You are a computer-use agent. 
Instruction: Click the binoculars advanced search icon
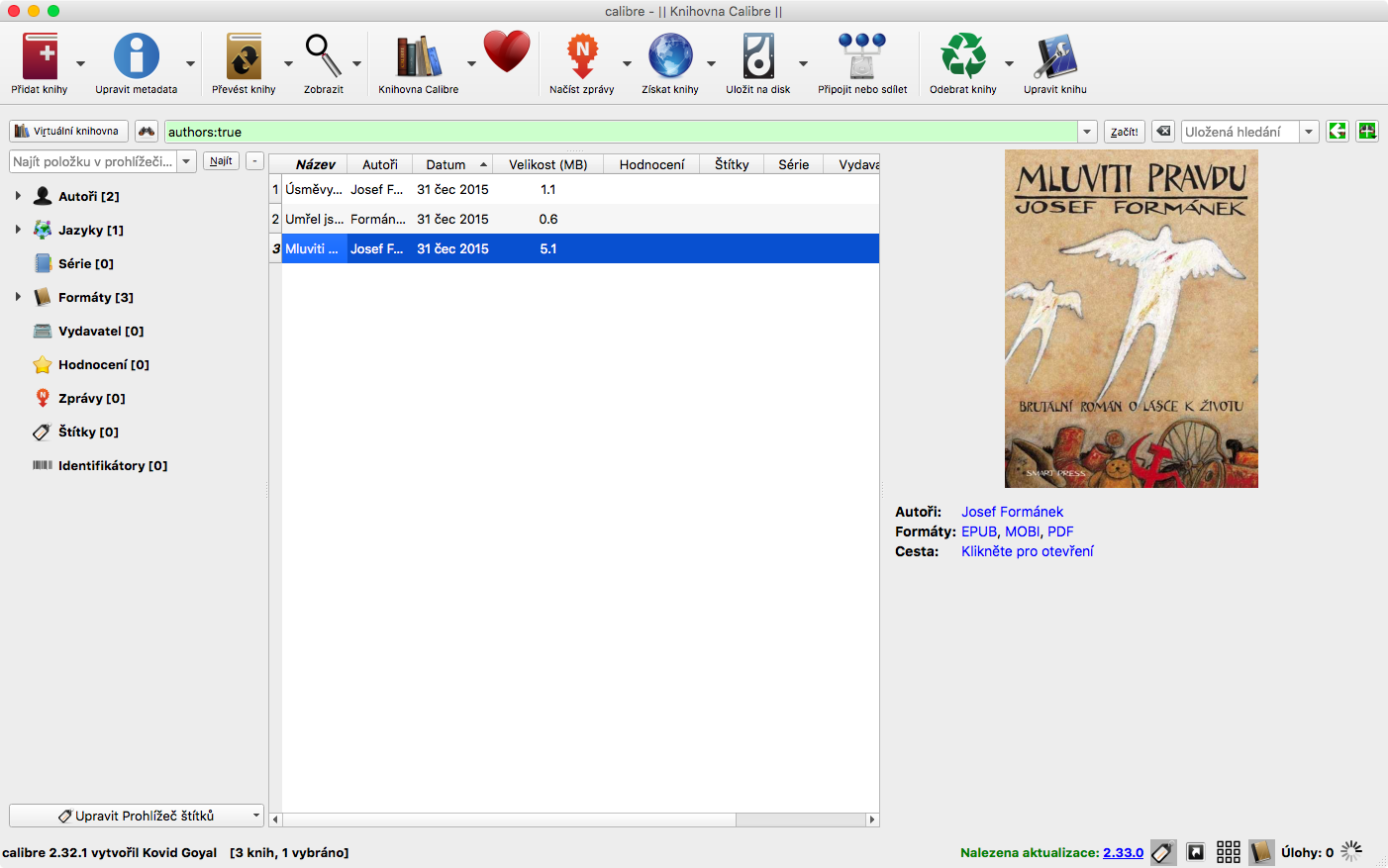point(147,132)
